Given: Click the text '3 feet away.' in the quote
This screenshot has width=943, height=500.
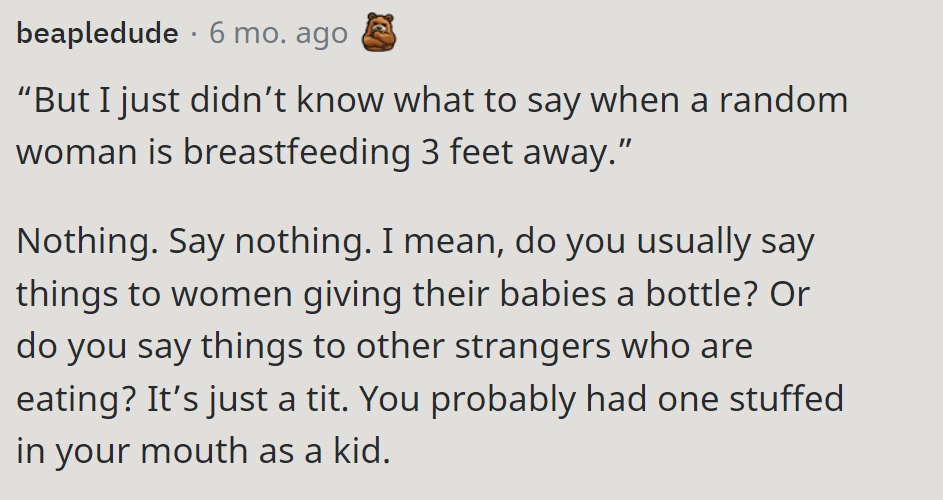Looking at the screenshot, I should pyautogui.click(x=526, y=152).
